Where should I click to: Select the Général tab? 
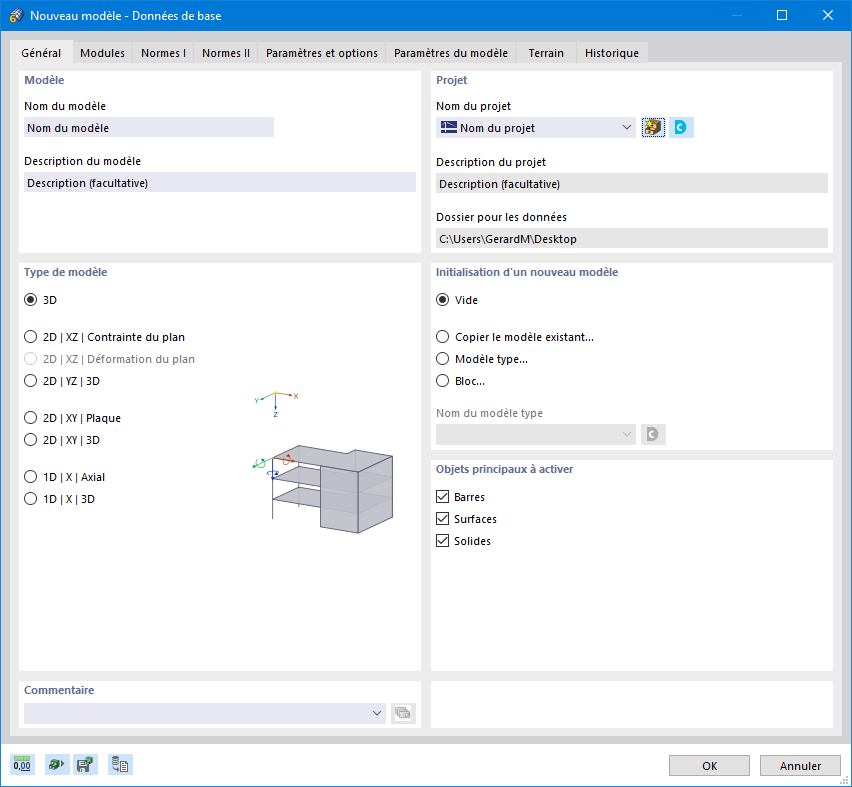tap(41, 53)
